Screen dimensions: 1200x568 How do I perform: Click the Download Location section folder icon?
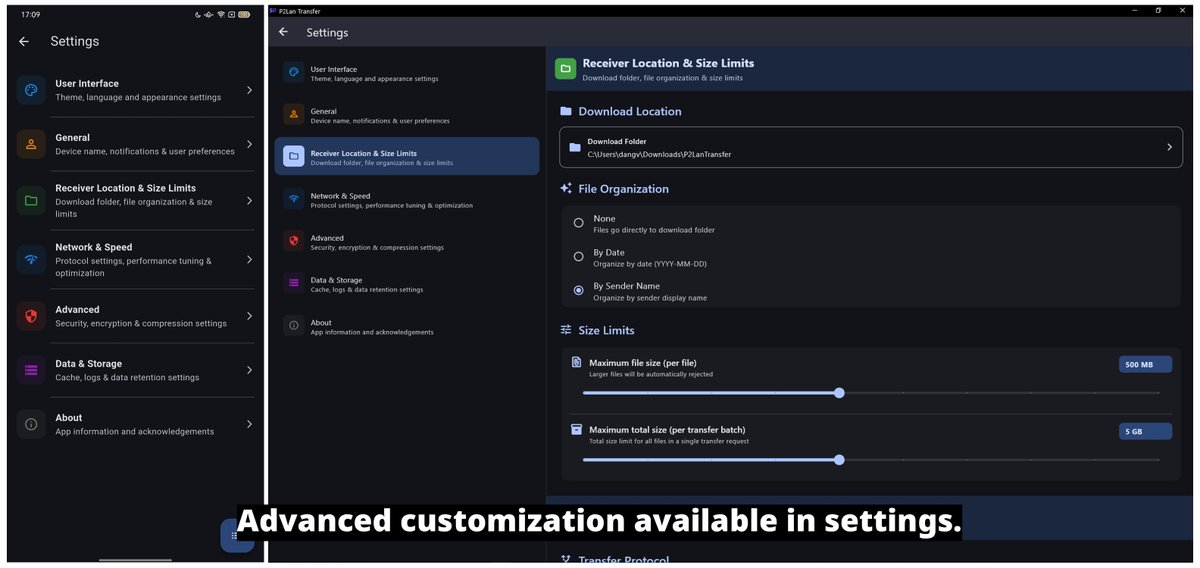tap(566, 112)
